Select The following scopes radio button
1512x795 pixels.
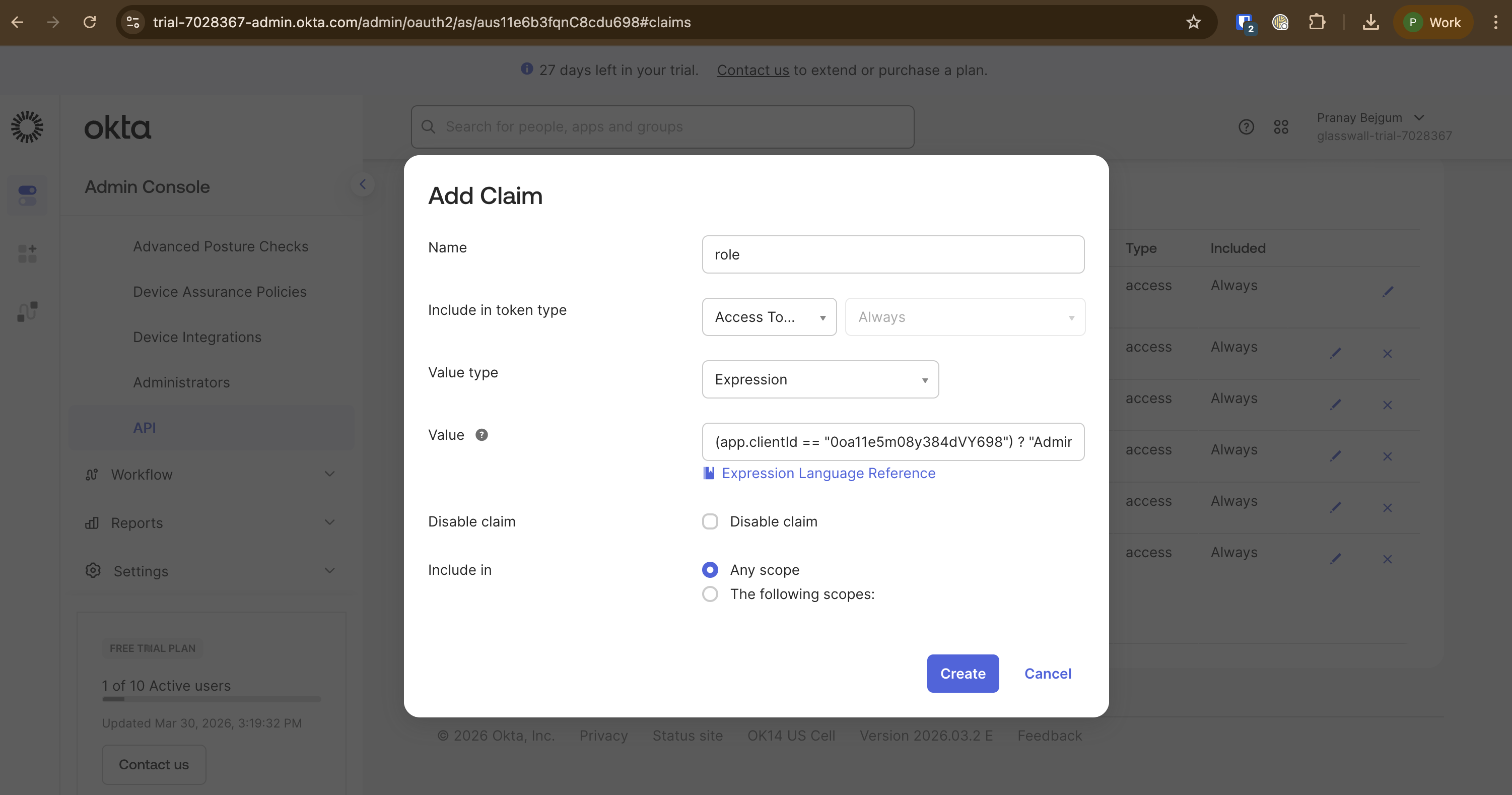(x=710, y=593)
